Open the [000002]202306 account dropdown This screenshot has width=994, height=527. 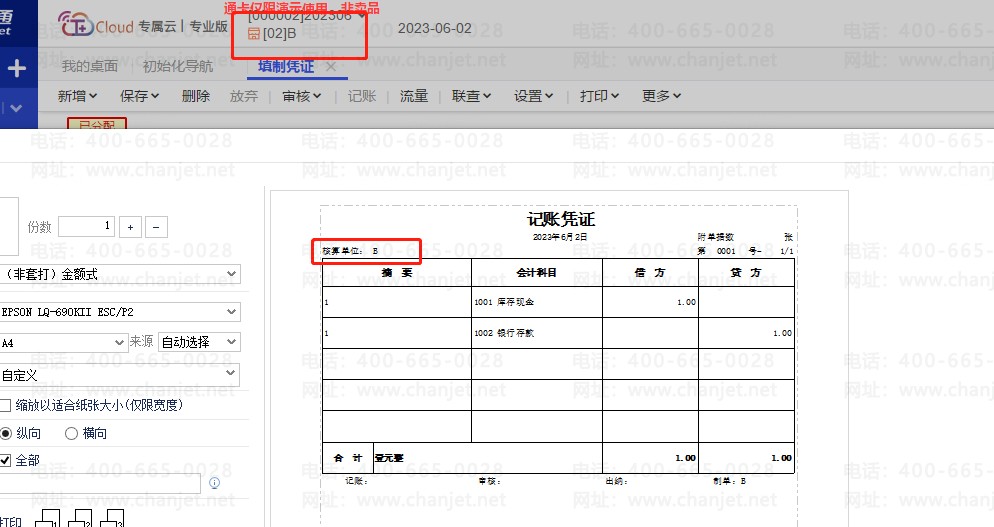[x=306, y=16]
